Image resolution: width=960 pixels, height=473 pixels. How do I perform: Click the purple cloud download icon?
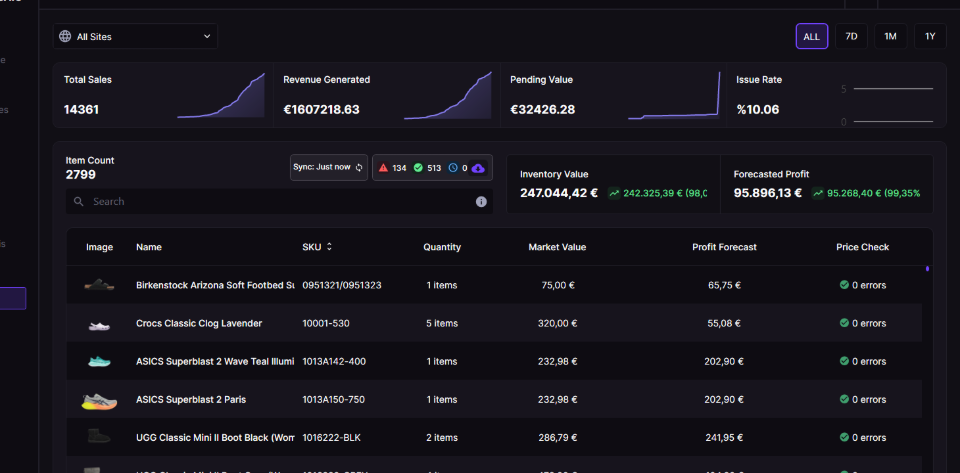(x=478, y=168)
